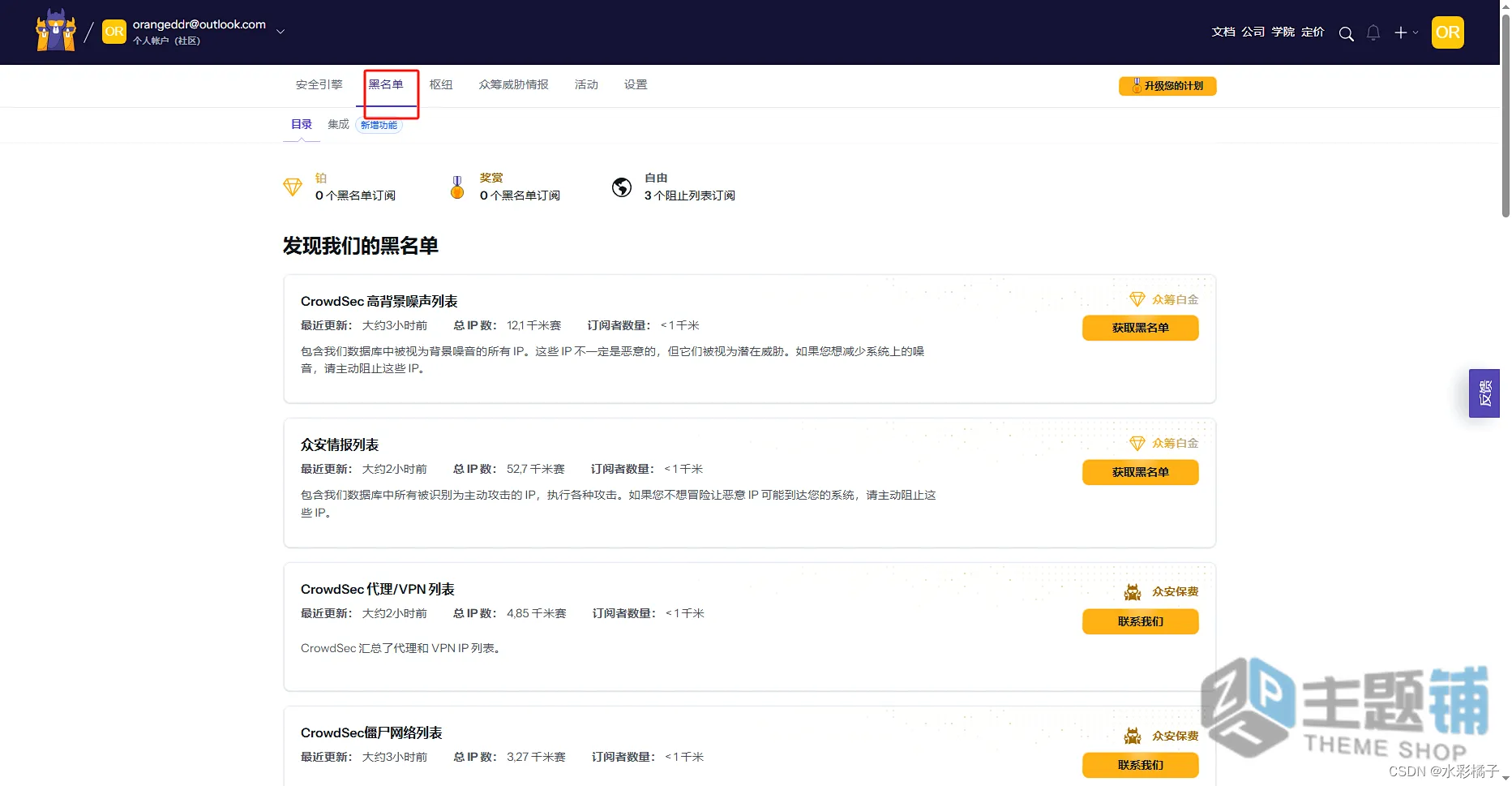Image resolution: width=1512 pixels, height=786 pixels.
Task: Click 联系我们 for 僵尸网络列表
Action: [x=1141, y=765]
